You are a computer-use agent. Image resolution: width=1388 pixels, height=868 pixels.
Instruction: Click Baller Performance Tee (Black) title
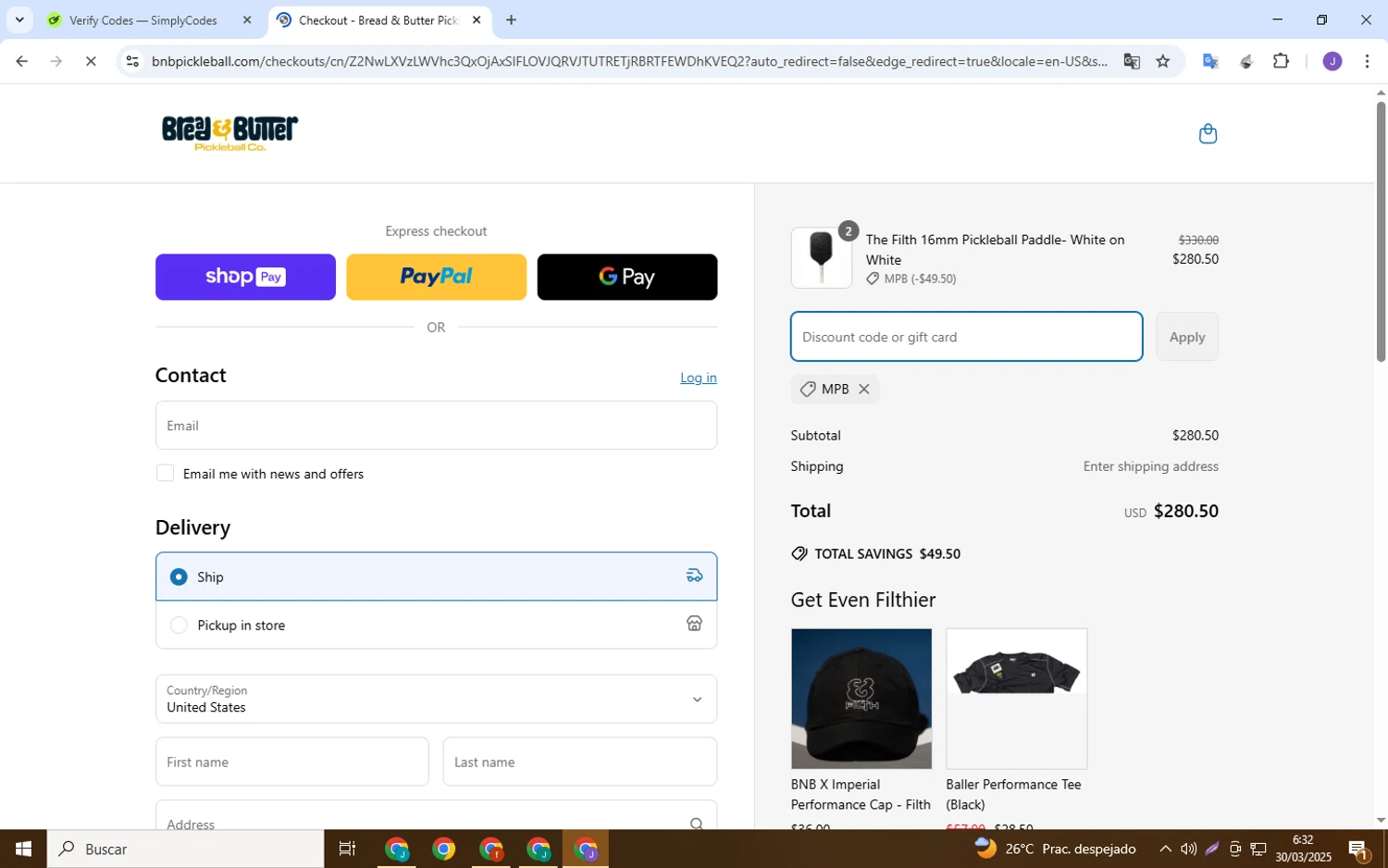click(x=1013, y=795)
